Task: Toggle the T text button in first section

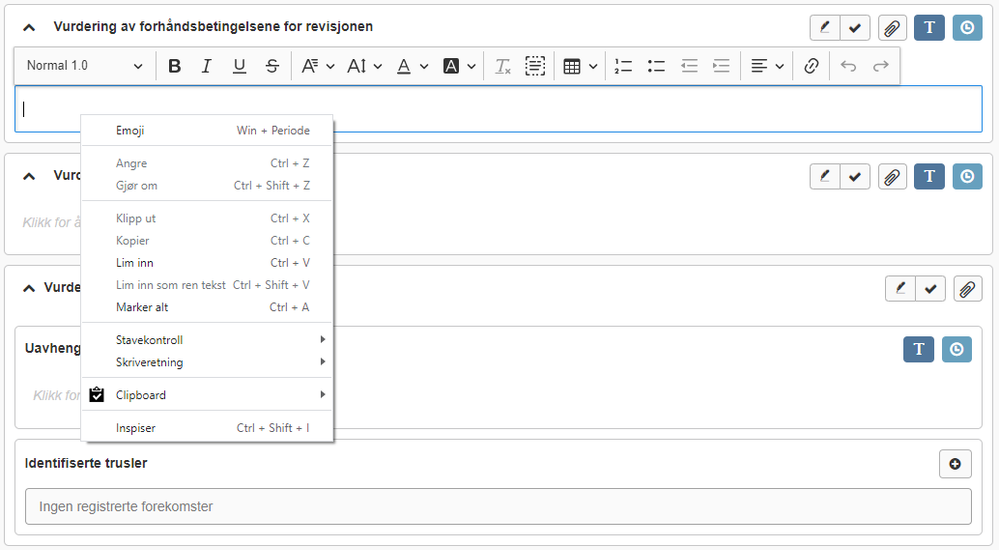Action: coord(929,28)
